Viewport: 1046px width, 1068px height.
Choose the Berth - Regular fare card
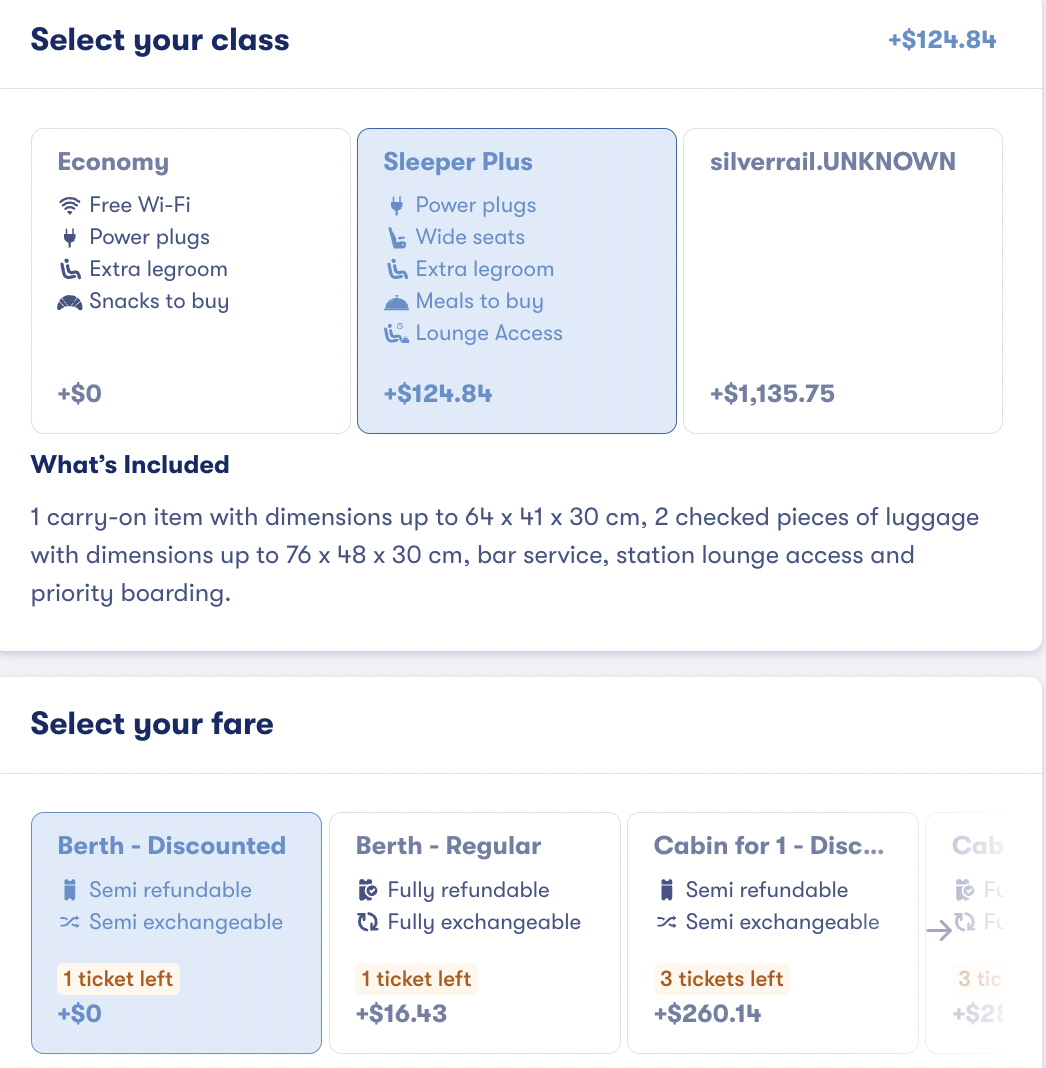(474, 932)
